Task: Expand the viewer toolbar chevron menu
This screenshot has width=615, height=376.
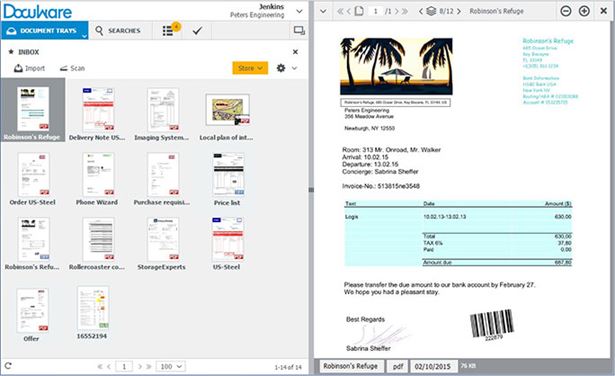Action: [323, 11]
